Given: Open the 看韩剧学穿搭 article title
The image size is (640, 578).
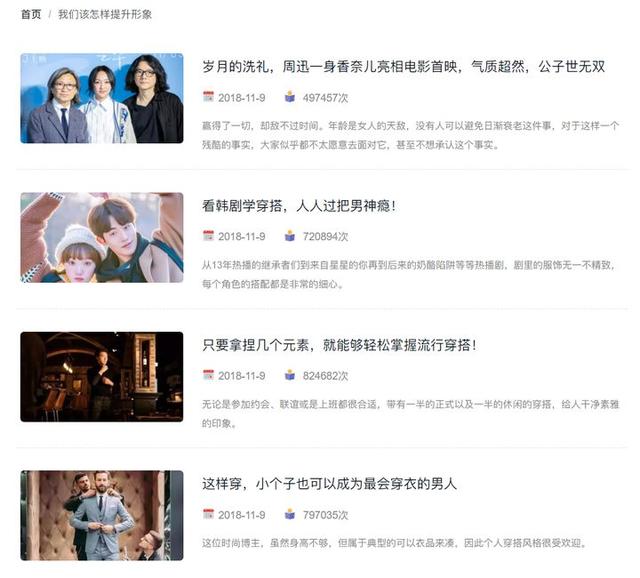Looking at the screenshot, I should (299, 206).
